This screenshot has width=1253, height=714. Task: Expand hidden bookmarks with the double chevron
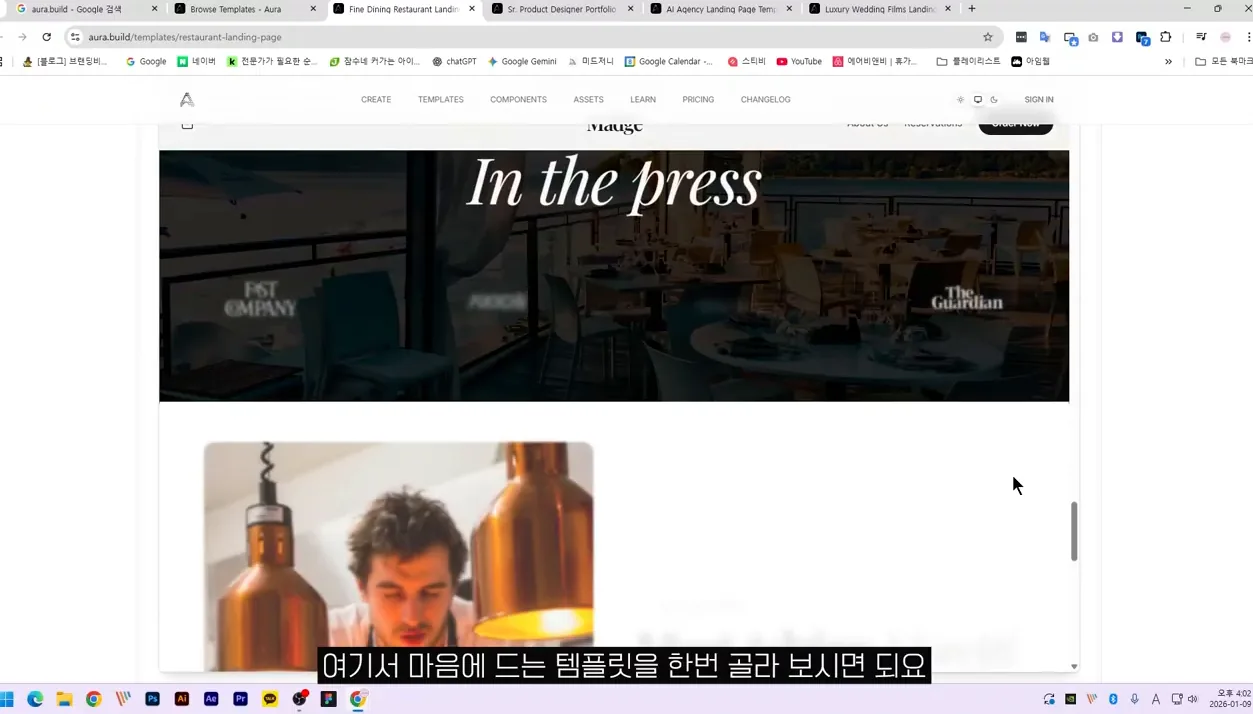[x=1168, y=61]
